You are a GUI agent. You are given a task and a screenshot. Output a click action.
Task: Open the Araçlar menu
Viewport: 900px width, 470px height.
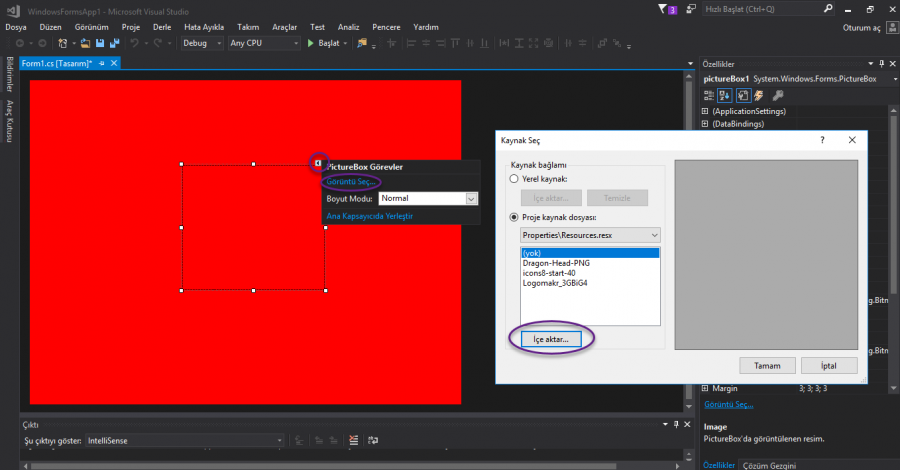285,27
